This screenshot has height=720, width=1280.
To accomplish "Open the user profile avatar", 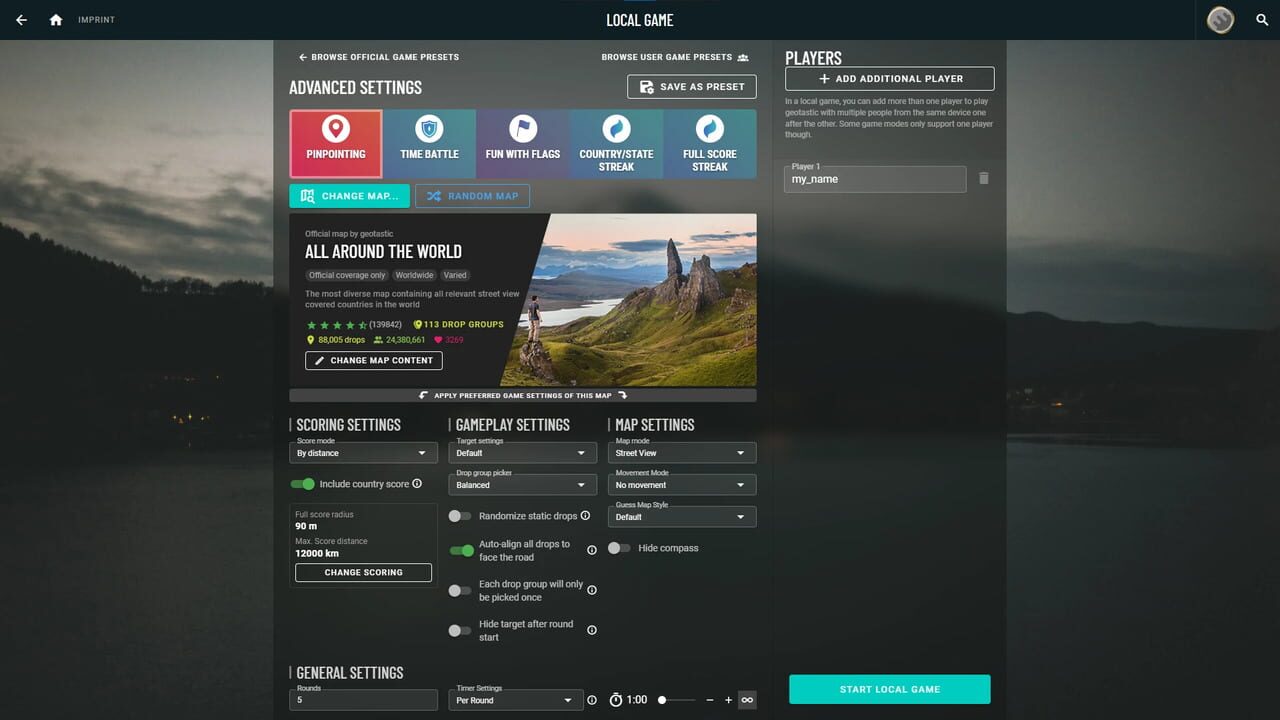I will (x=1220, y=20).
